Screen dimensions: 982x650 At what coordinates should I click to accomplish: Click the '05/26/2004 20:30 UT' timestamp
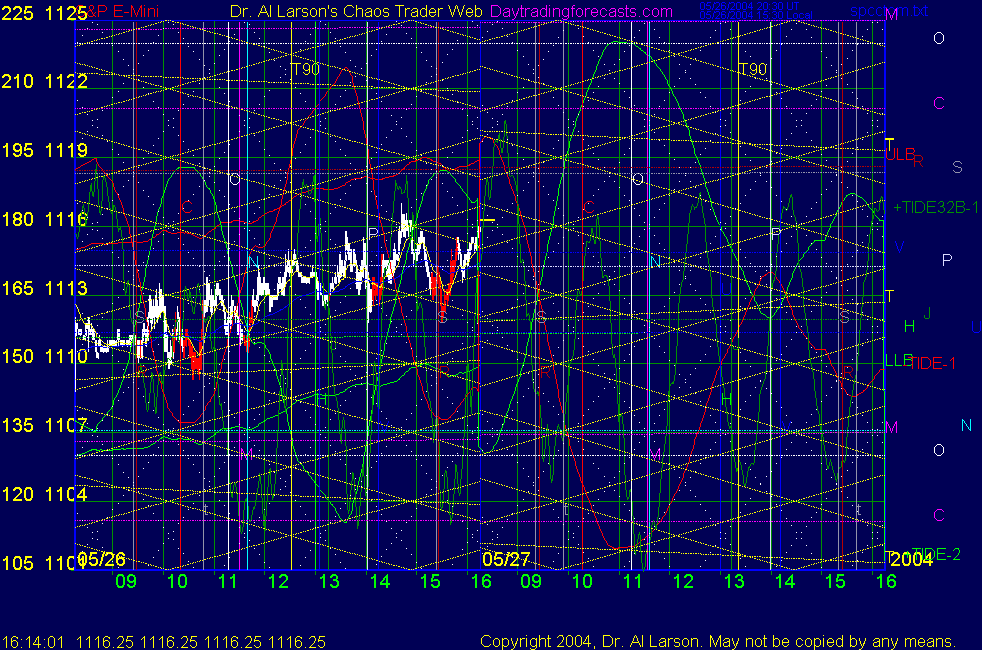749,6
